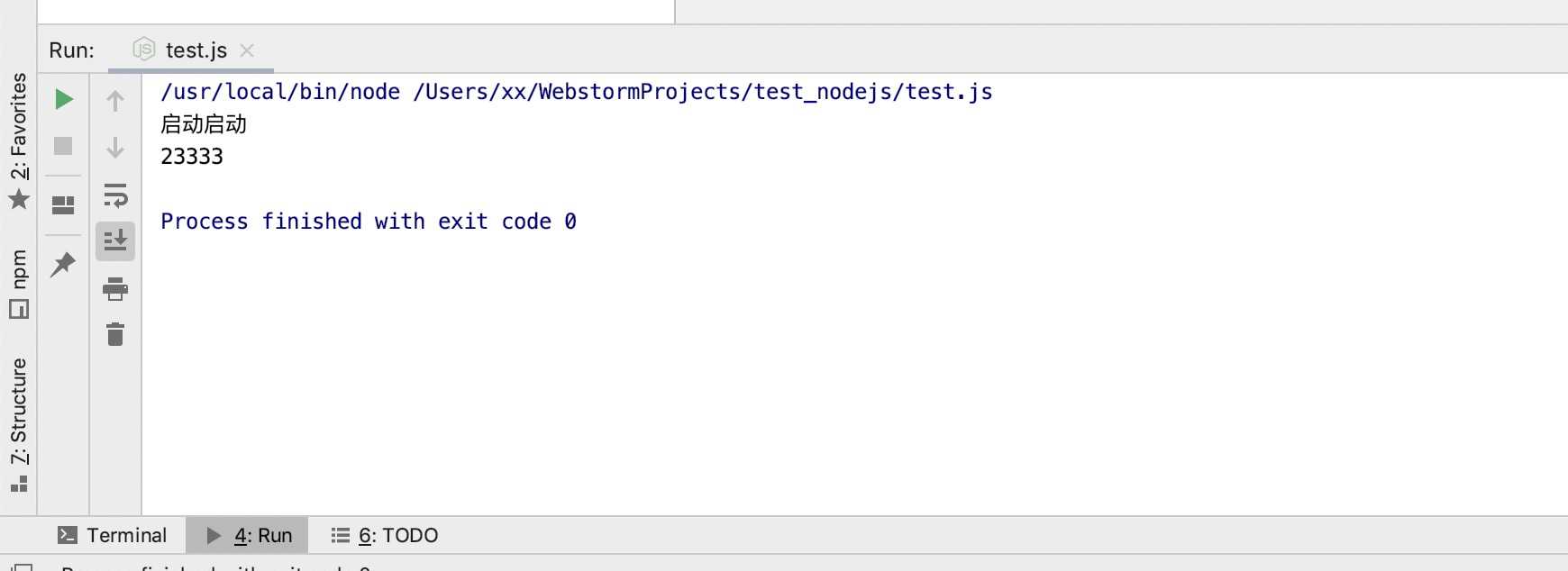Go up the stack trace arrow
The height and width of the screenshot is (571, 1568).
pyautogui.click(x=115, y=101)
